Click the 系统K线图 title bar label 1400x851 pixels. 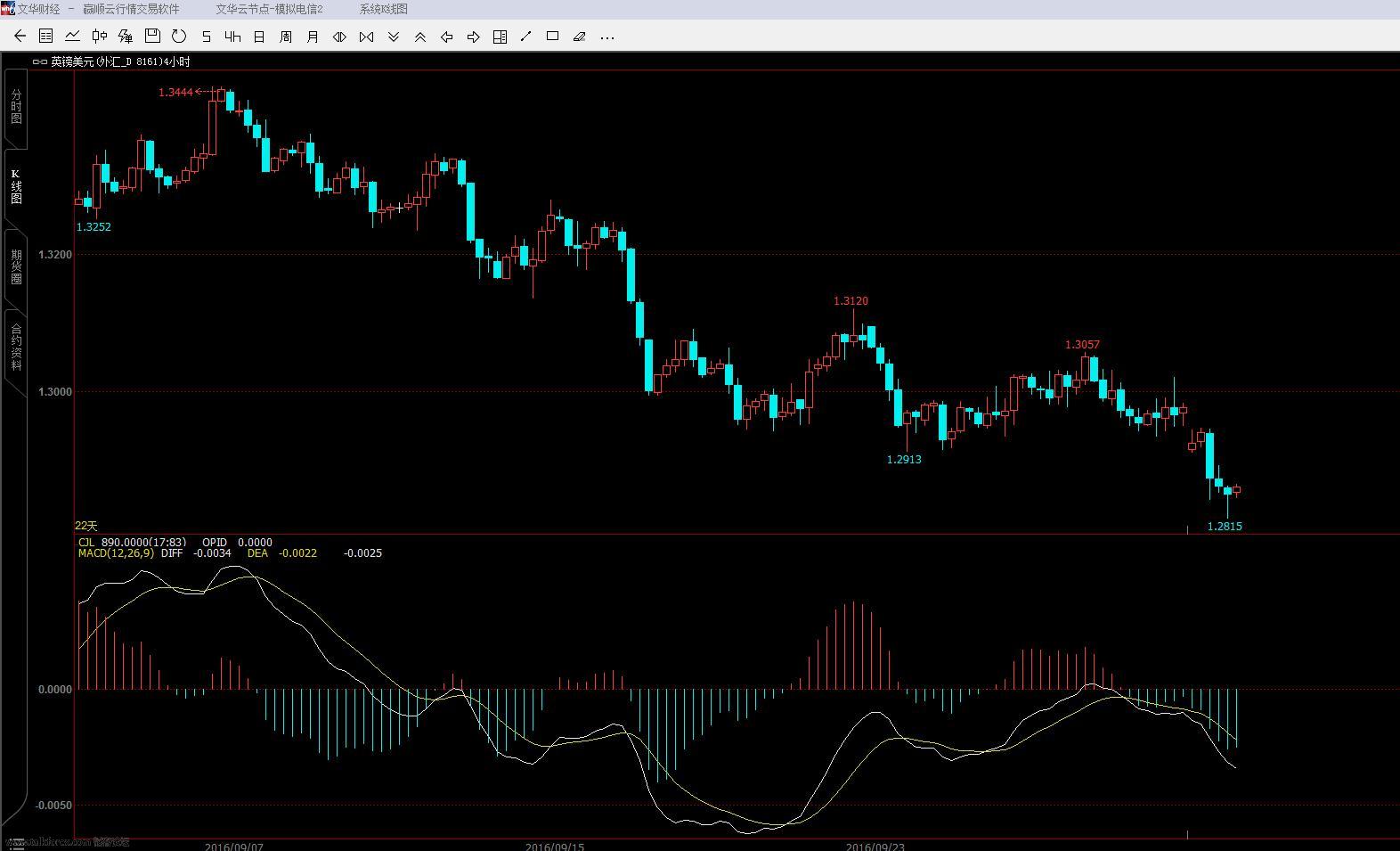(x=384, y=9)
